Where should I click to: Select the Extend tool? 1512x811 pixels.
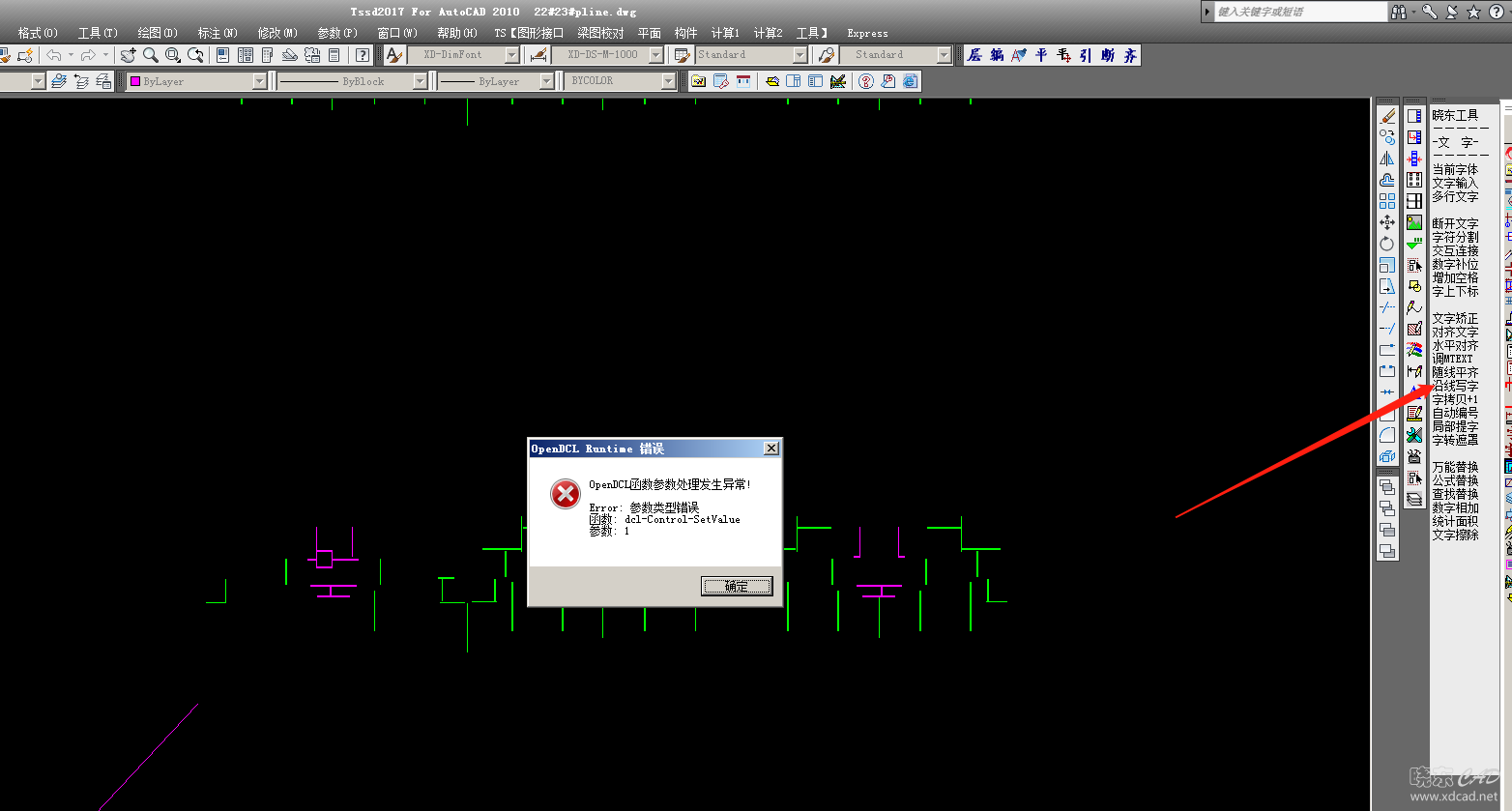1387,329
